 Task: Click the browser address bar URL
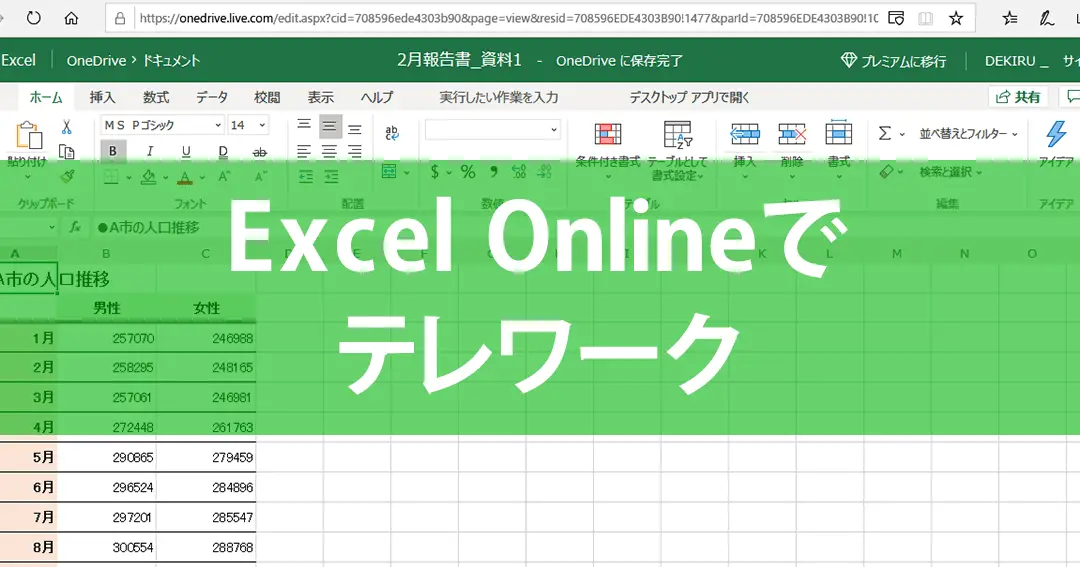[x=508, y=18]
